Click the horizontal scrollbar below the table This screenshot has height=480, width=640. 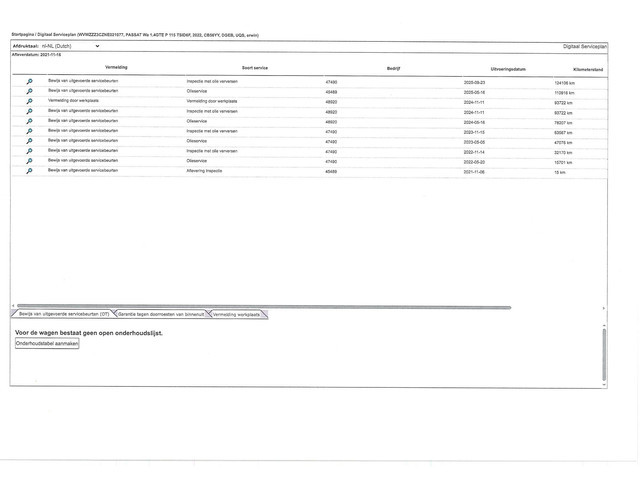coord(260,307)
